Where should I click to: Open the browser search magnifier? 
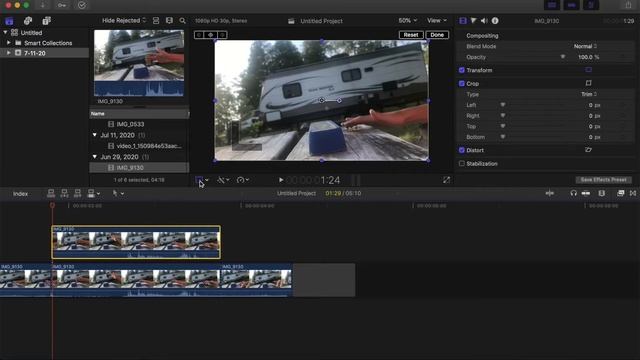(x=182, y=20)
